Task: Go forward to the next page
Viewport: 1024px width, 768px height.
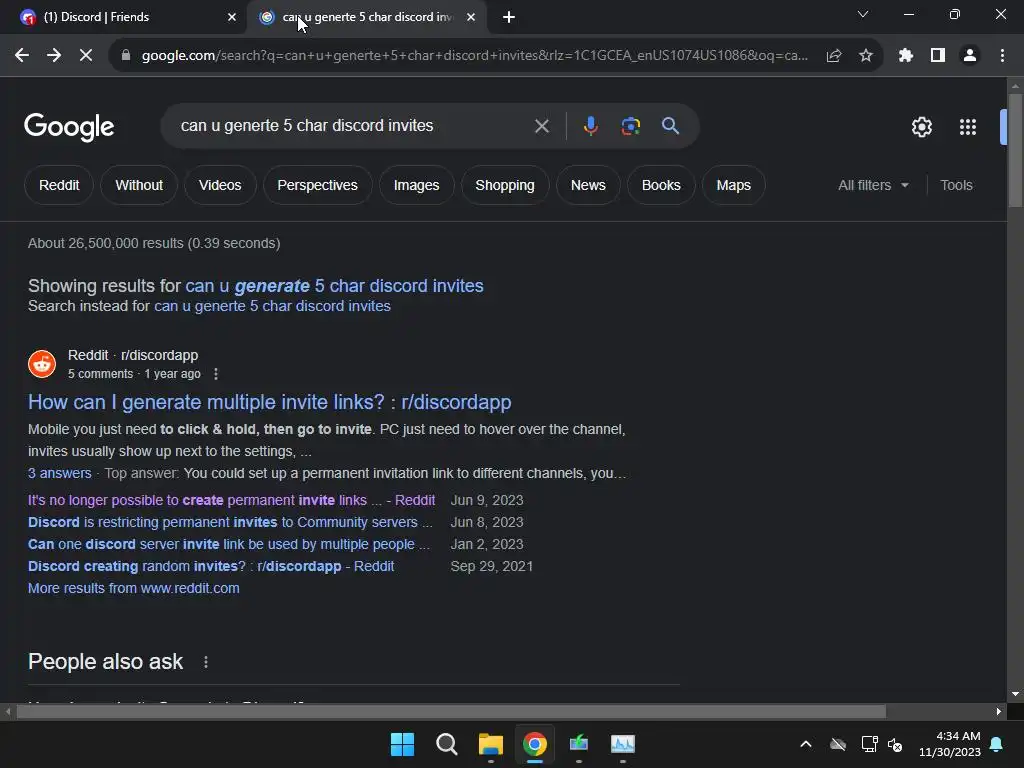Action: [54, 56]
